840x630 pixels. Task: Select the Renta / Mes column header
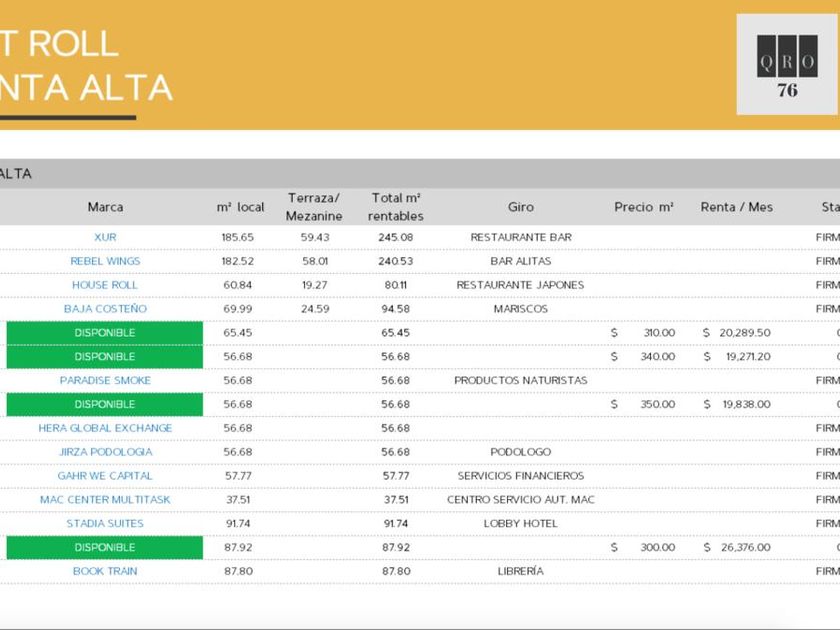pos(736,207)
